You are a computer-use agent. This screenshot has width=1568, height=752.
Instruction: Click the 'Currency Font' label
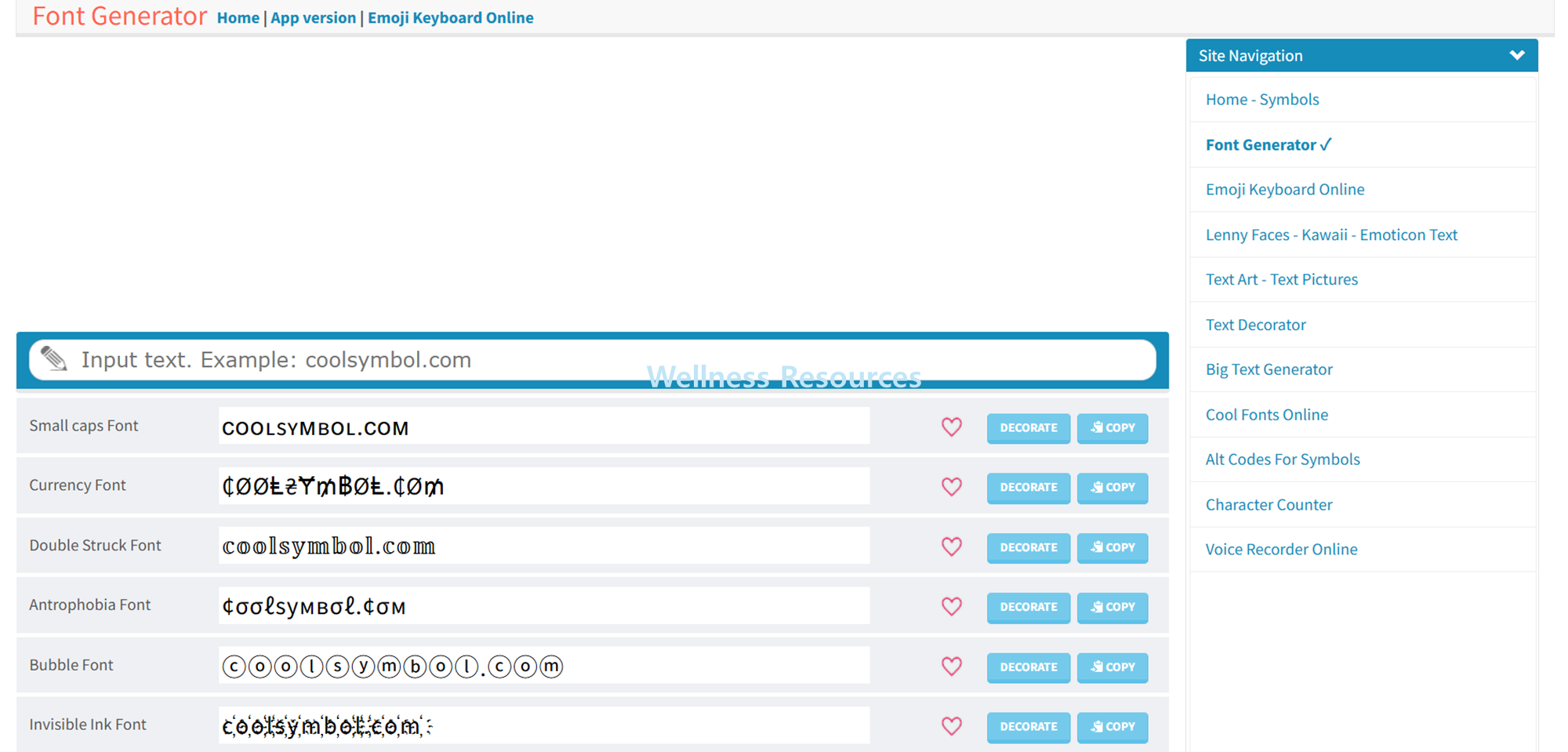(x=78, y=485)
